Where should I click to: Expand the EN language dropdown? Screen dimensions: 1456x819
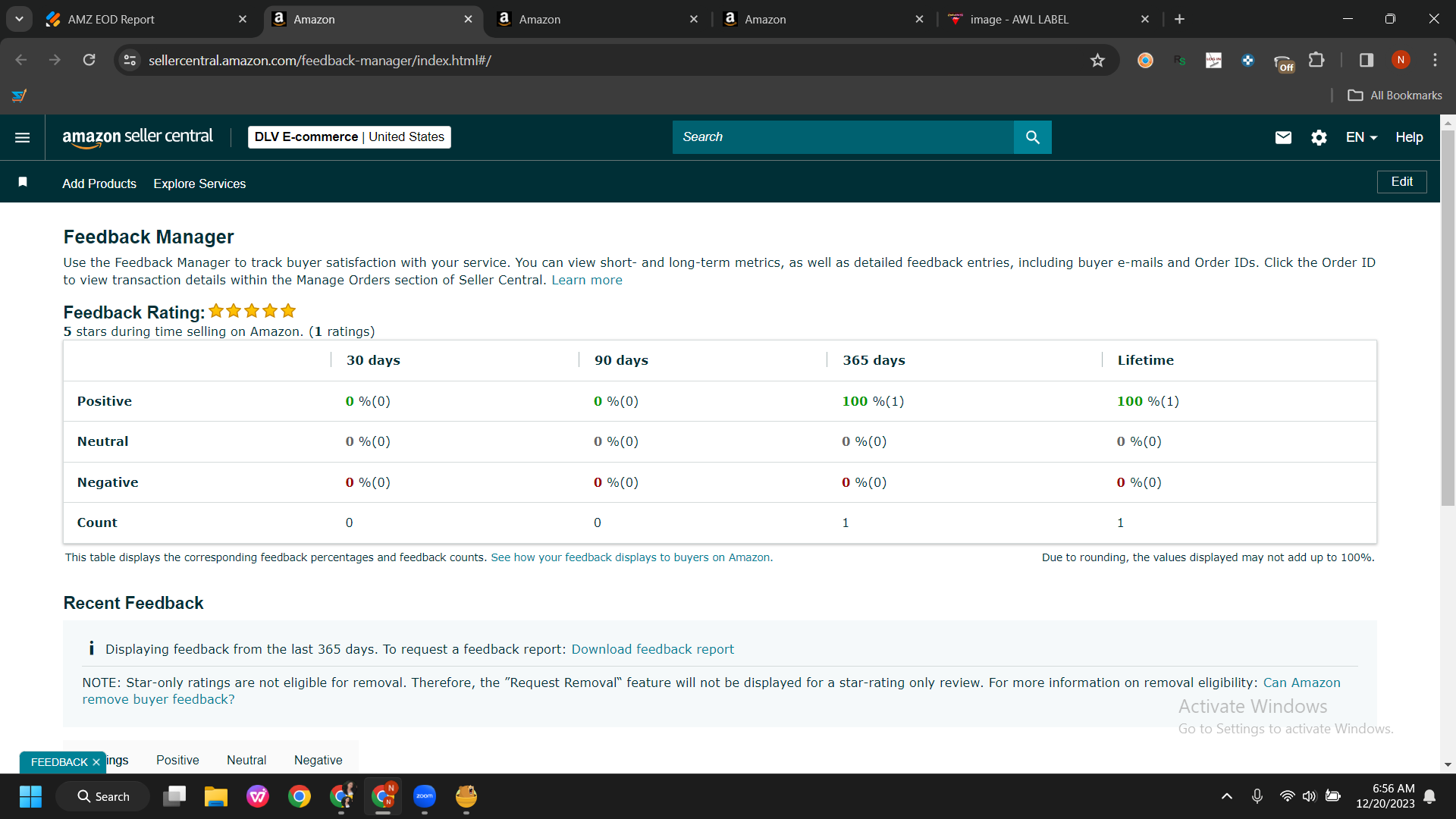click(1361, 137)
